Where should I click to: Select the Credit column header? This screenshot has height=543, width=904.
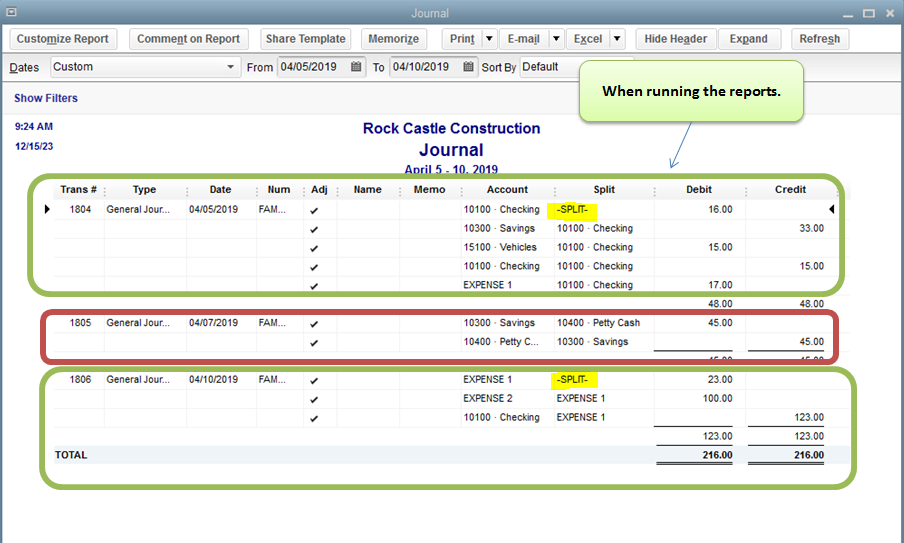click(790, 190)
